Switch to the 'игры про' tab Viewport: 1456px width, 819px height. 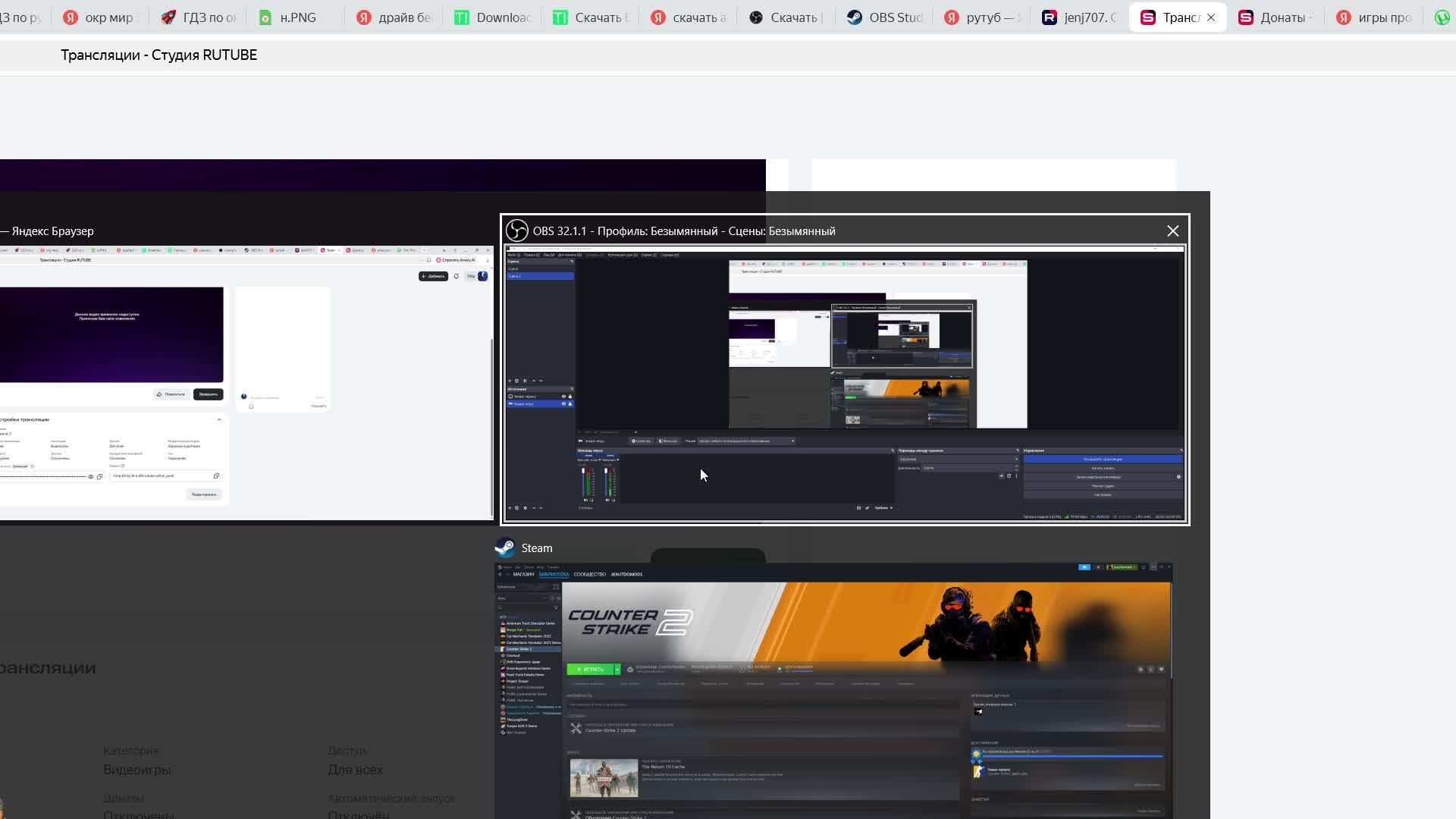tap(1373, 17)
